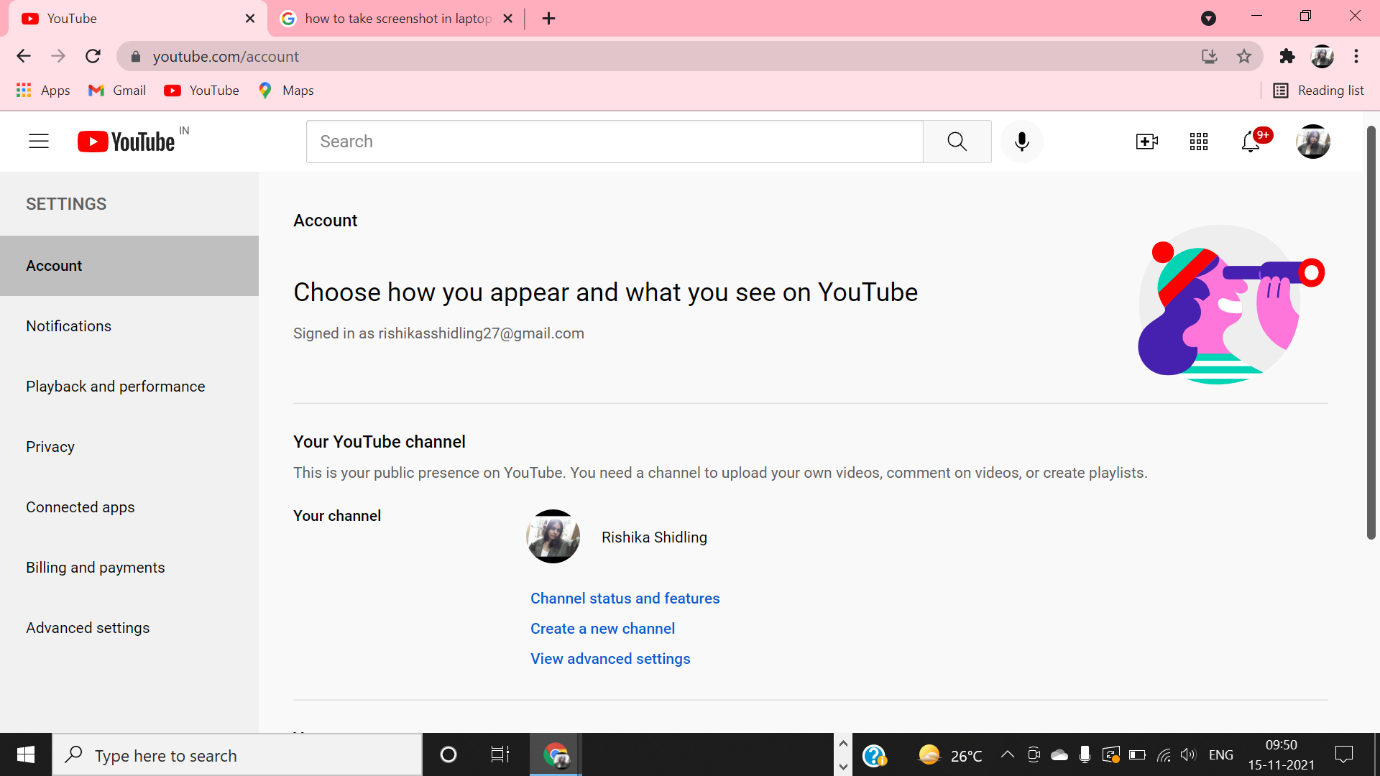Image resolution: width=1380 pixels, height=776 pixels.
Task: Click the signed-in email text
Action: tap(481, 333)
